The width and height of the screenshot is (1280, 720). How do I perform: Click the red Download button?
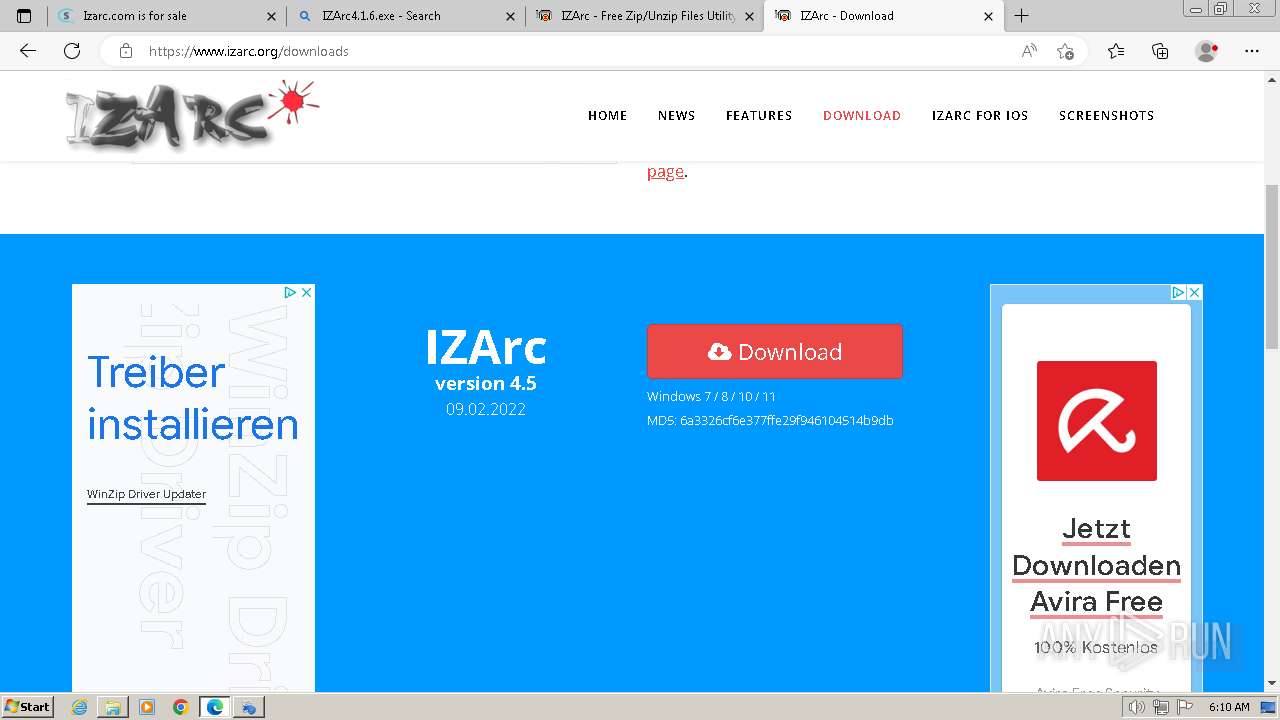pos(775,351)
